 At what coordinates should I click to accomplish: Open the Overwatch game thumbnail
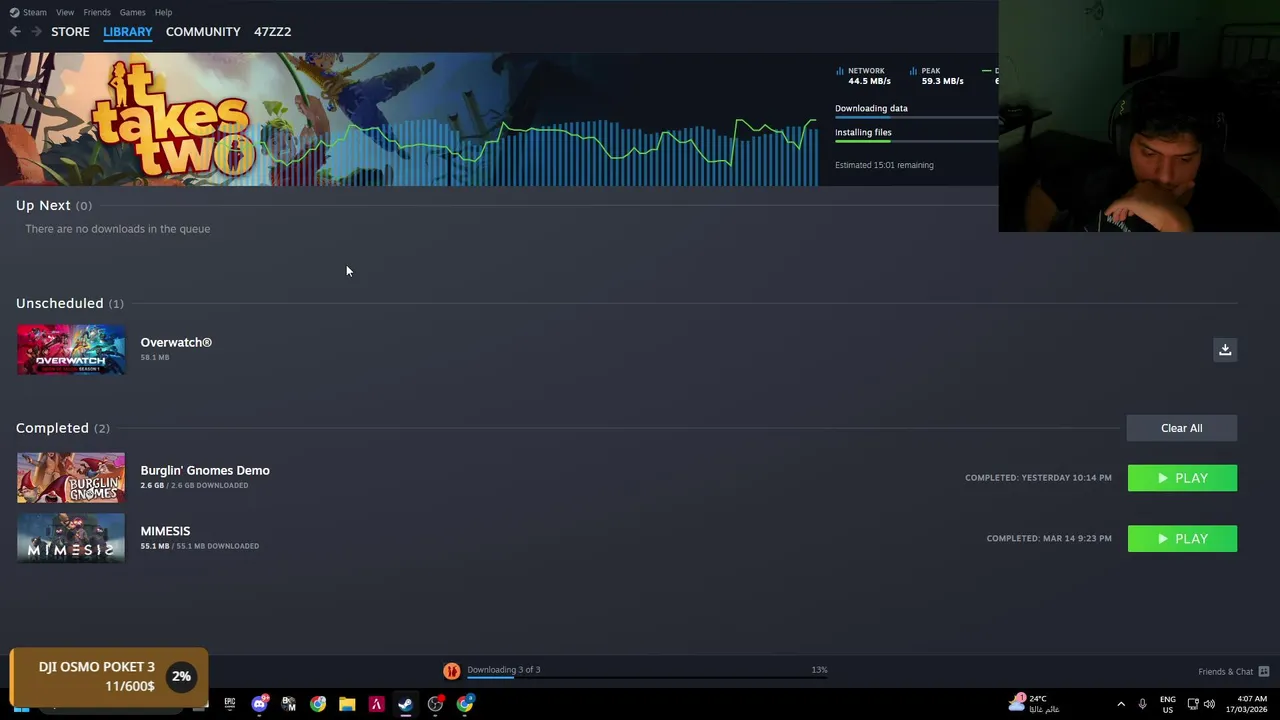pos(71,349)
